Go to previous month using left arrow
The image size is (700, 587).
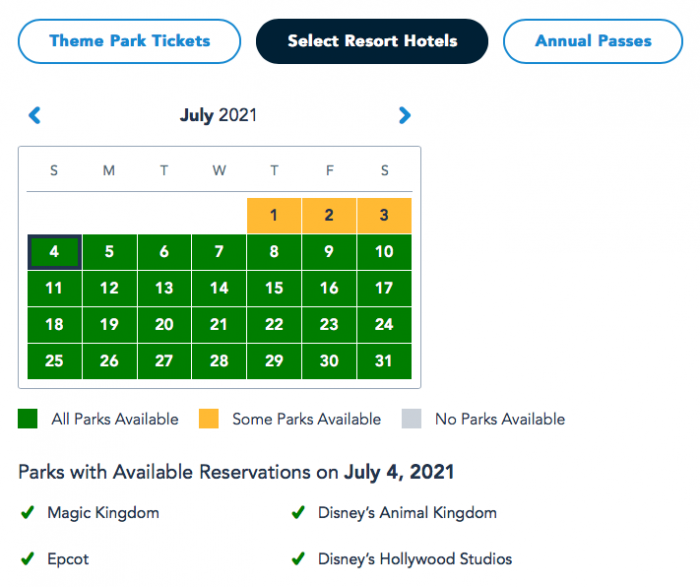[35, 116]
